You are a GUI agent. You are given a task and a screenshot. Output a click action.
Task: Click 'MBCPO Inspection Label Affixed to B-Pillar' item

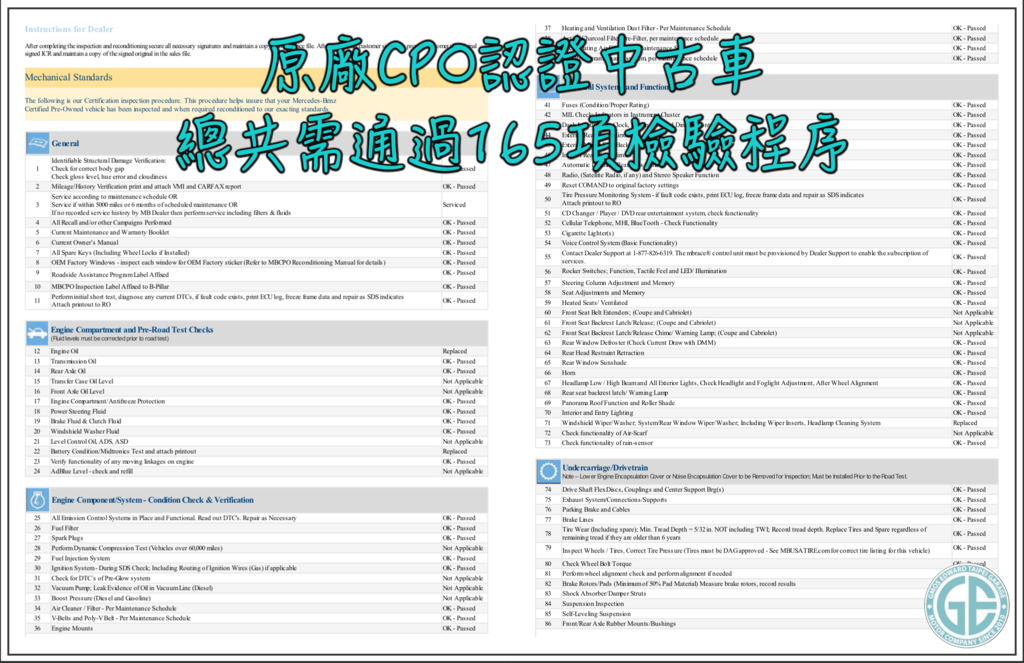click(110, 287)
